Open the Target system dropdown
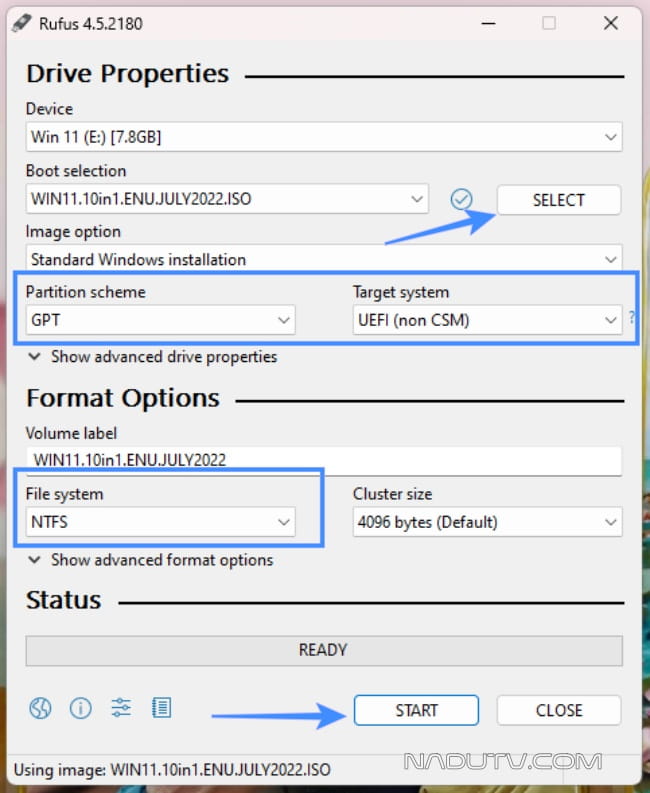Screen dimensions: 650x793 [x=487, y=320]
